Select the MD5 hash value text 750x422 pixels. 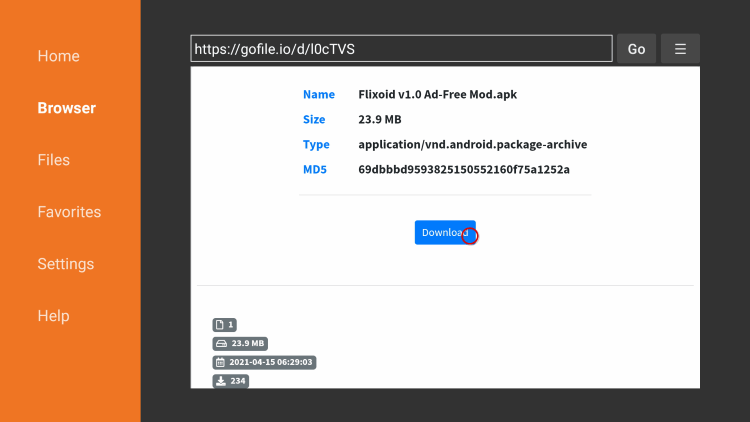[464, 169]
